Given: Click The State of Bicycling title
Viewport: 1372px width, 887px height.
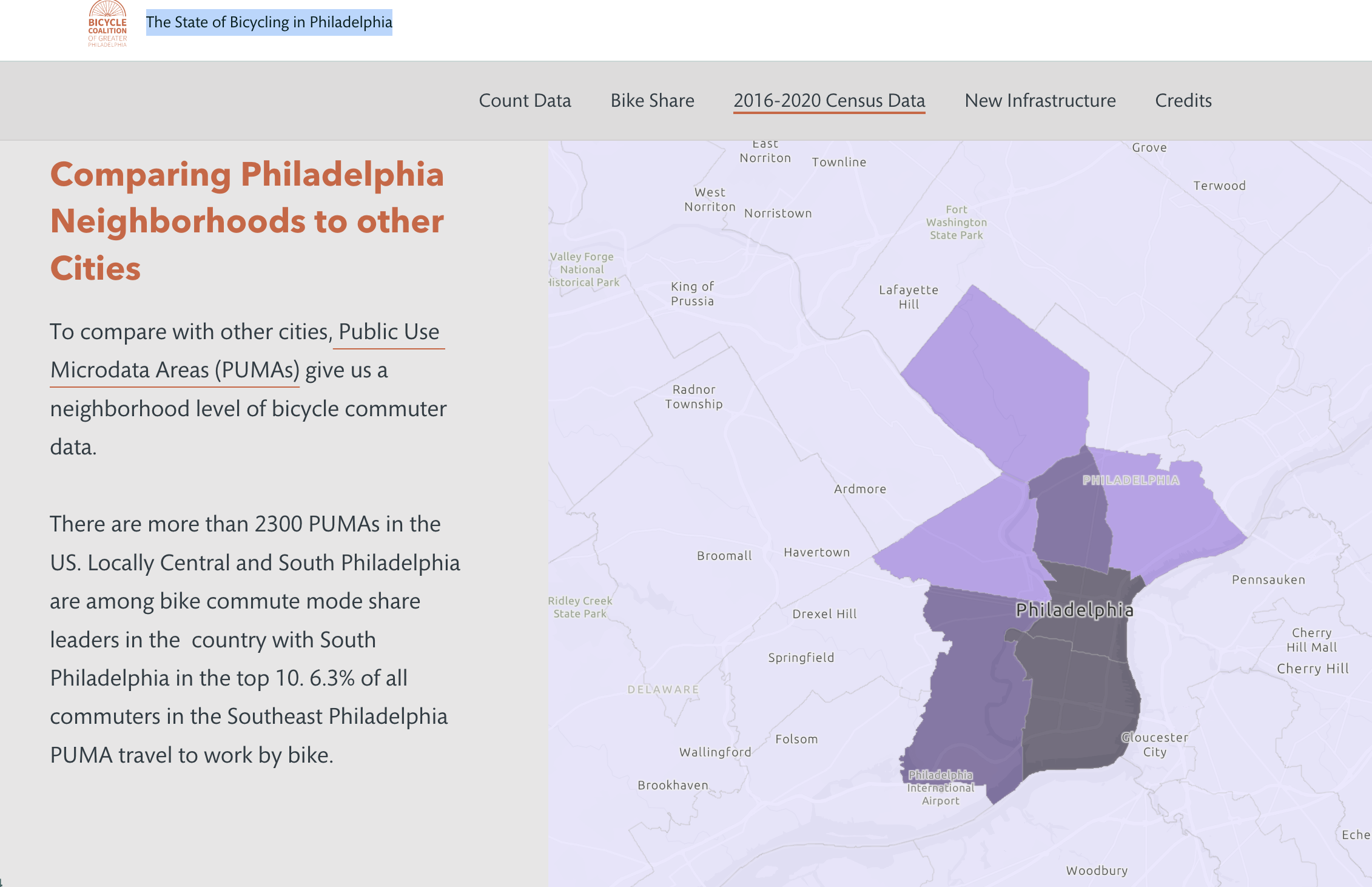Looking at the screenshot, I should [x=269, y=22].
